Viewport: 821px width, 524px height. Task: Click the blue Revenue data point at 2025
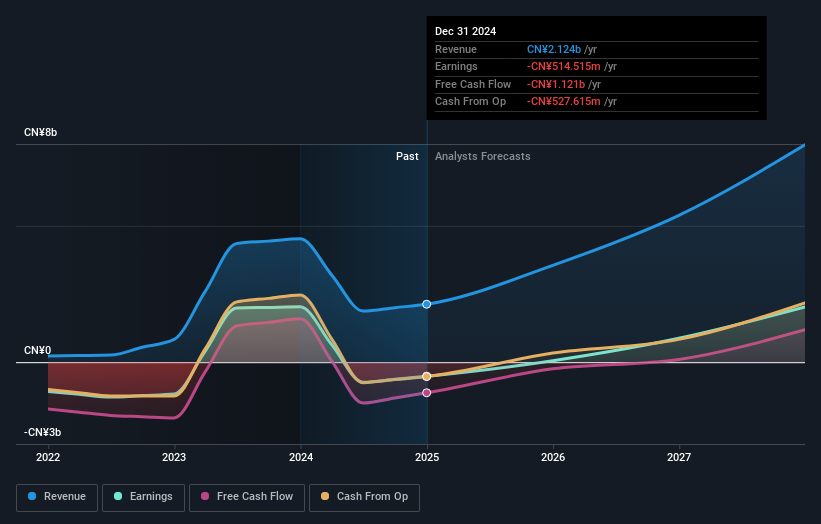pos(427,304)
